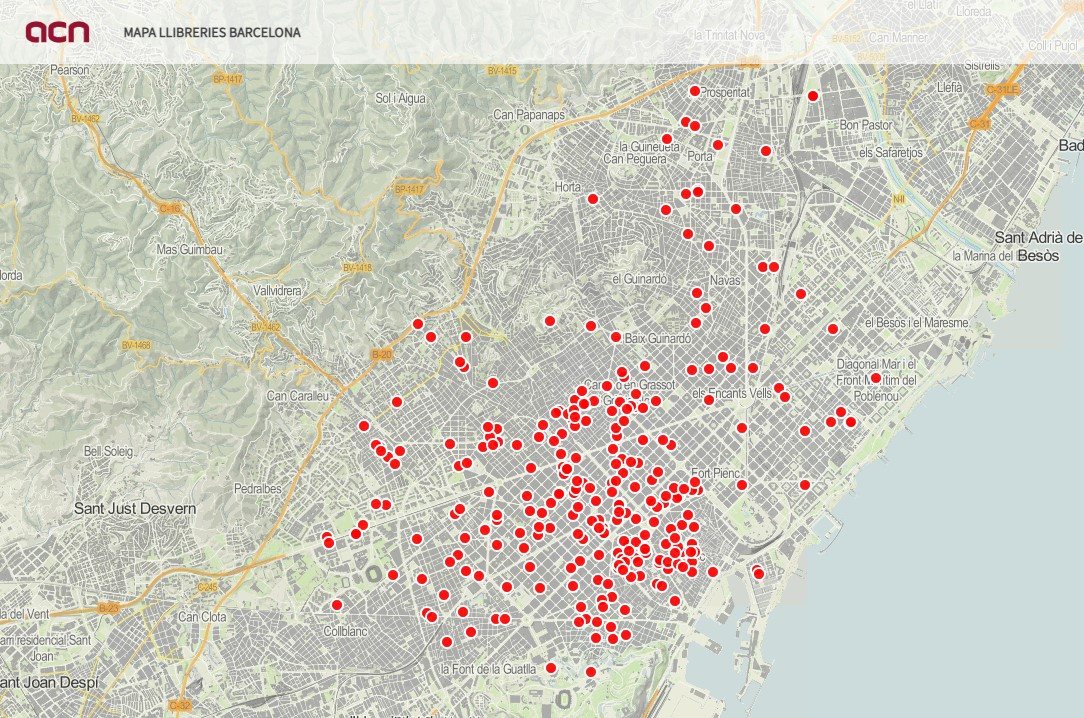Select the marker closest to Can Caralleu
This screenshot has height=718, width=1084.
397,401
